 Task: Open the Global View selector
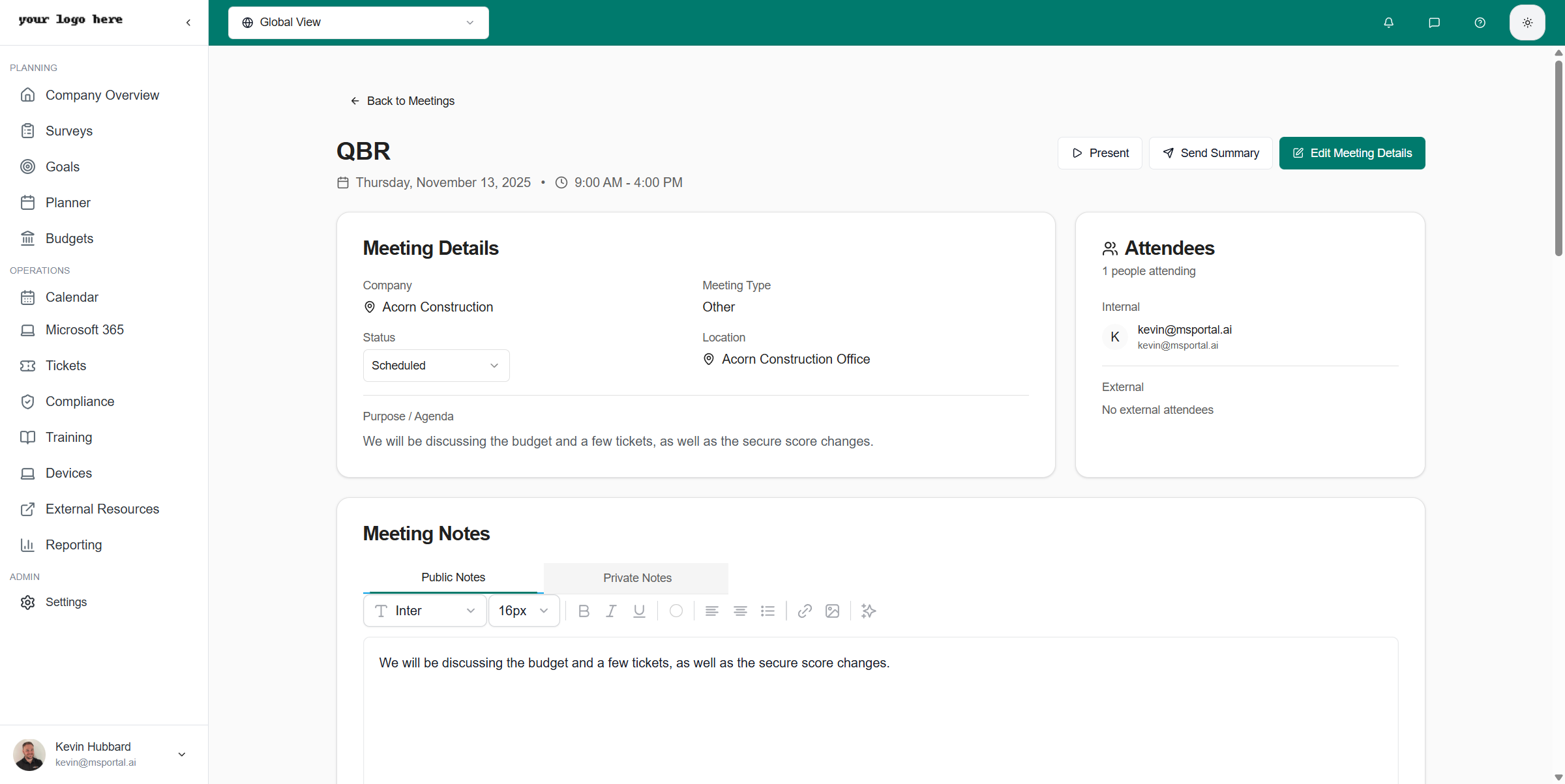[358, 22]
